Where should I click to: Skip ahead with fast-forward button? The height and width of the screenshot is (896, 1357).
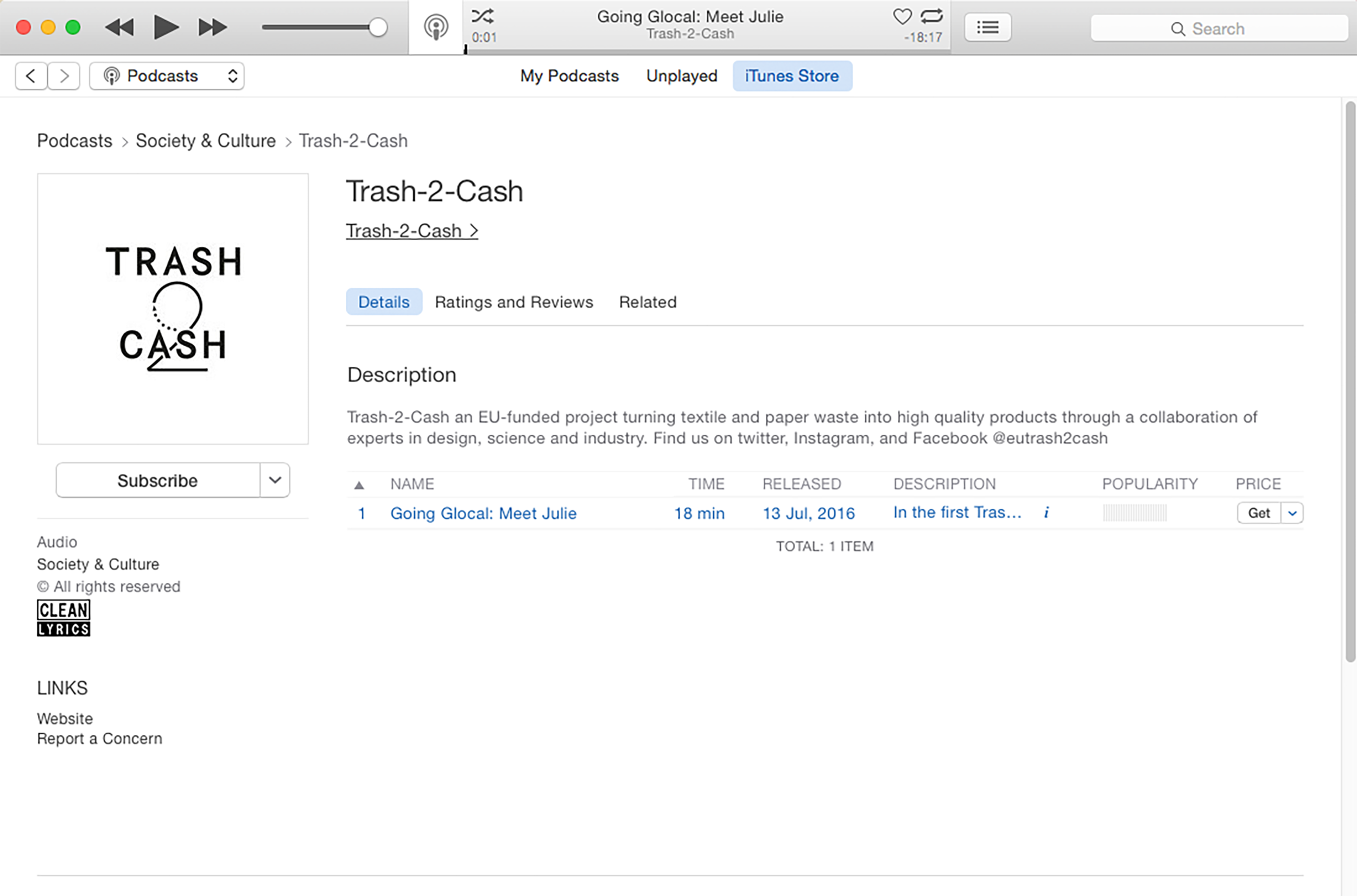tap(213, 27)
